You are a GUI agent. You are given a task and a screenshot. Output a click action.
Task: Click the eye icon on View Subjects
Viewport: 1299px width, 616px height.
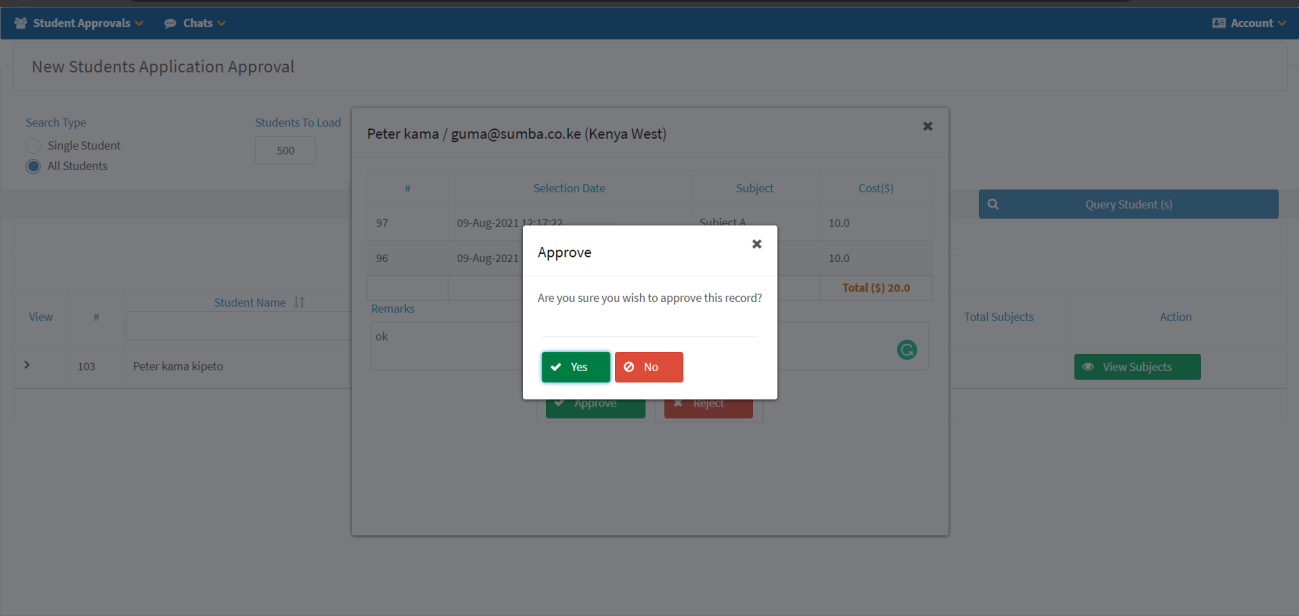(x=1088, y=367)
